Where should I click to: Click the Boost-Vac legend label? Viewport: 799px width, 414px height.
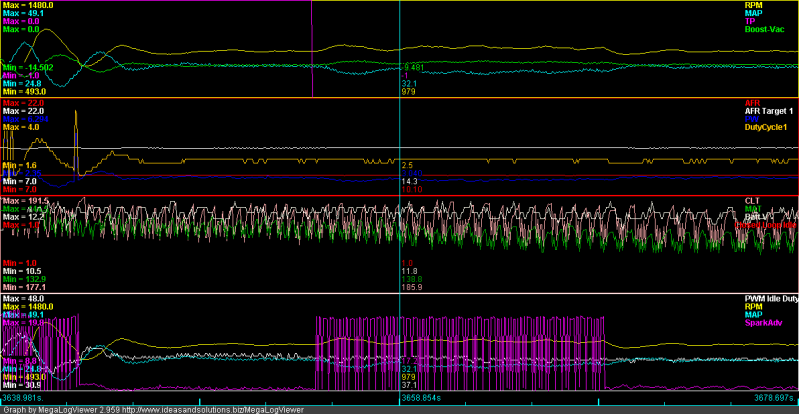click(764, 29)
